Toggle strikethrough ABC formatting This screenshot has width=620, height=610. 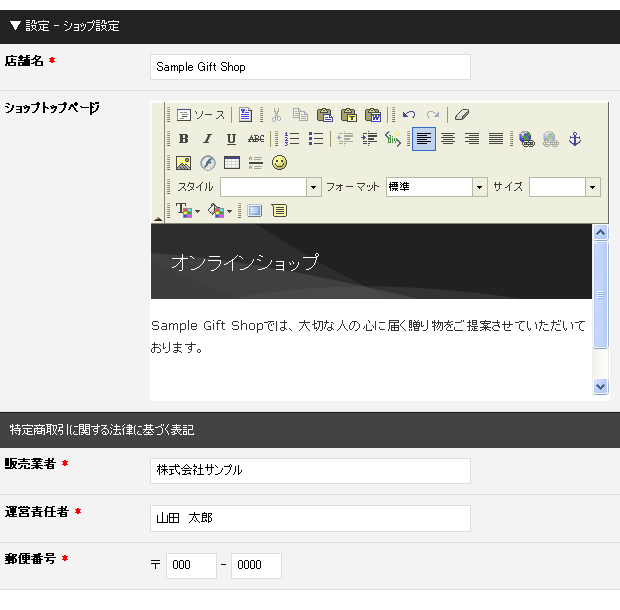point(256,139)
